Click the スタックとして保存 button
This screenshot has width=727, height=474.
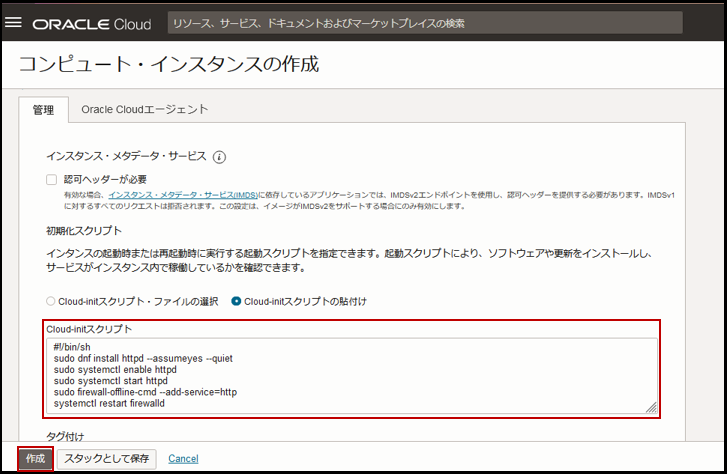click(x=107, y=459)
